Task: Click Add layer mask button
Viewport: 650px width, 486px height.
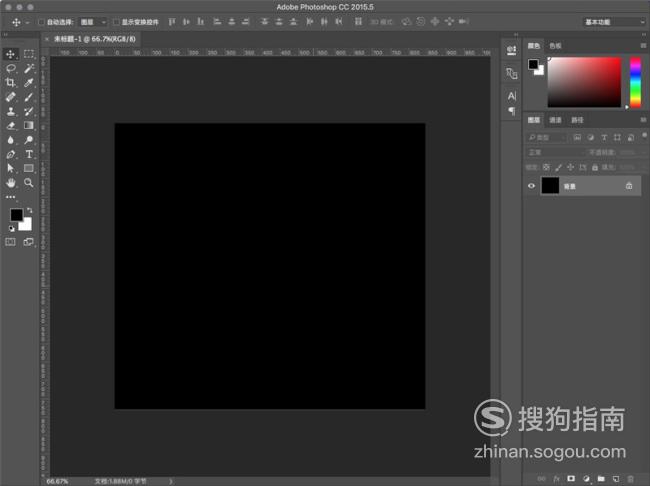Action: pos(571,479)
